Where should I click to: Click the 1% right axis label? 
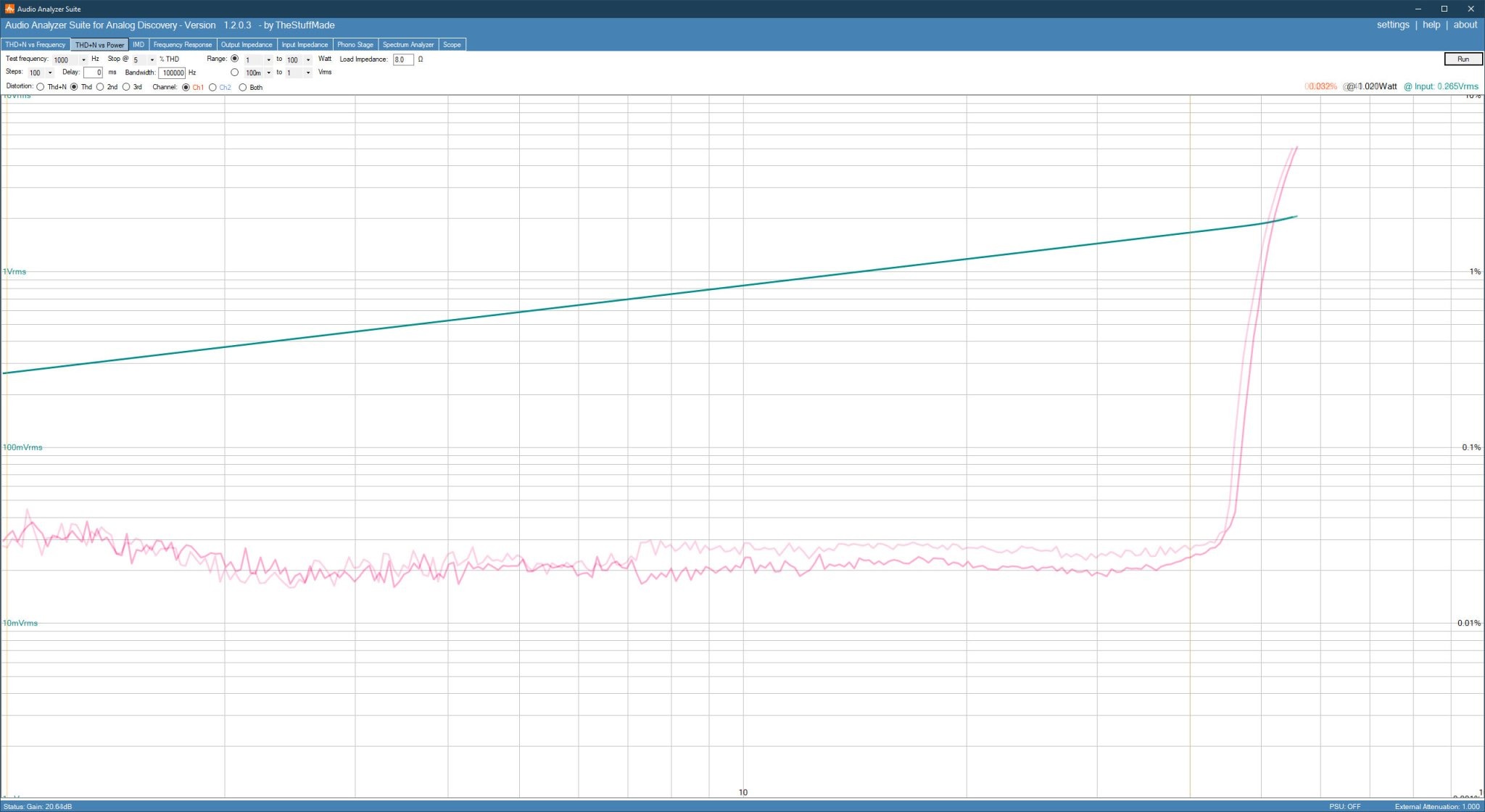click(x=1475, y=272)
